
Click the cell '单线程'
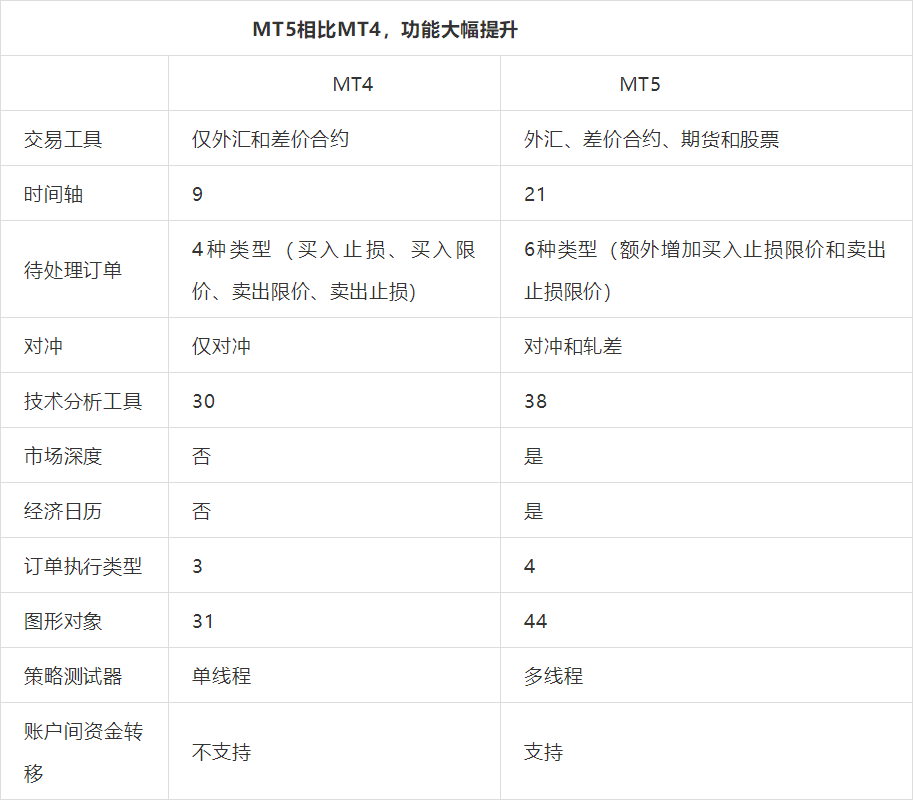tap(221, 676)
